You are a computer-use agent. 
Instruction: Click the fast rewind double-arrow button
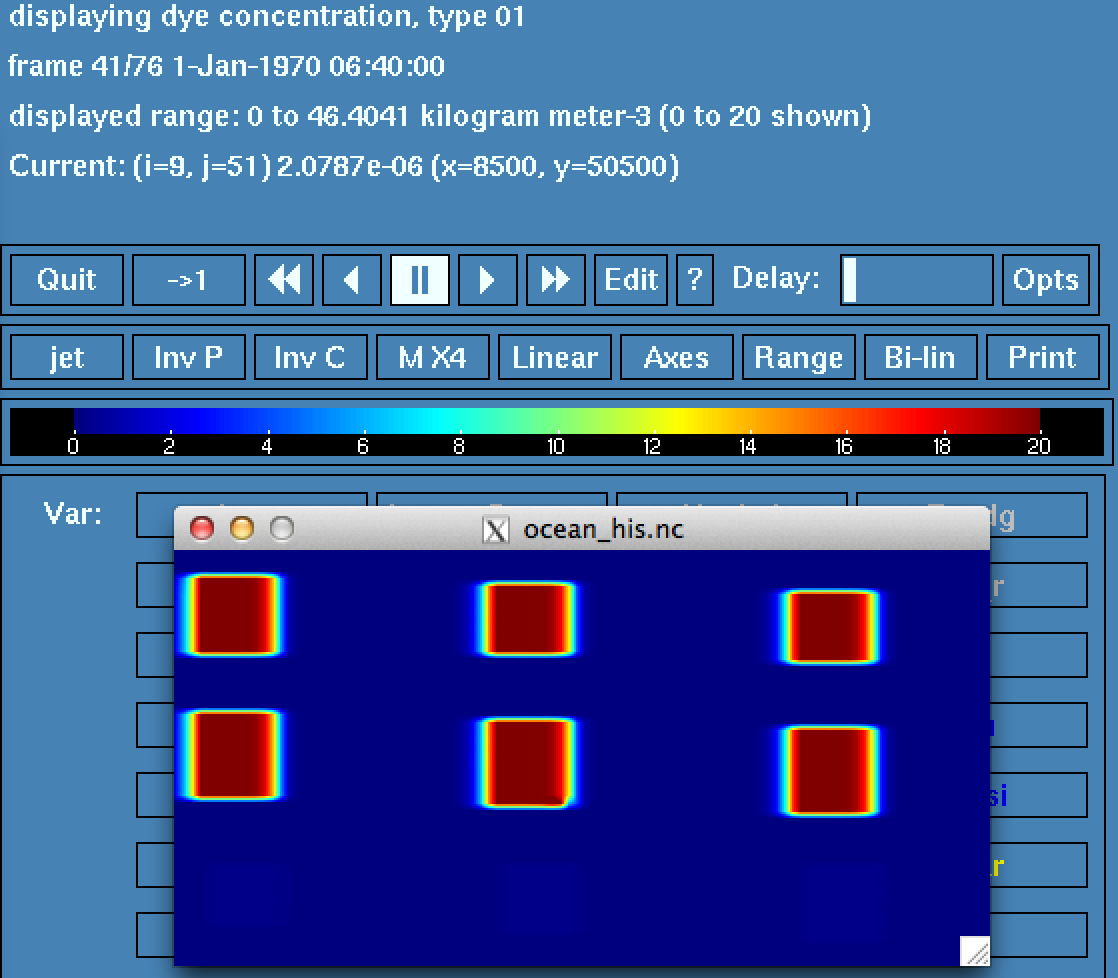point(284,280)
